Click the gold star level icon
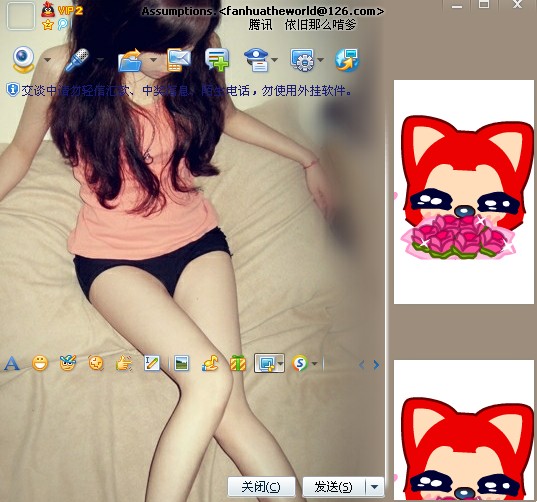 tap(48, 25)
